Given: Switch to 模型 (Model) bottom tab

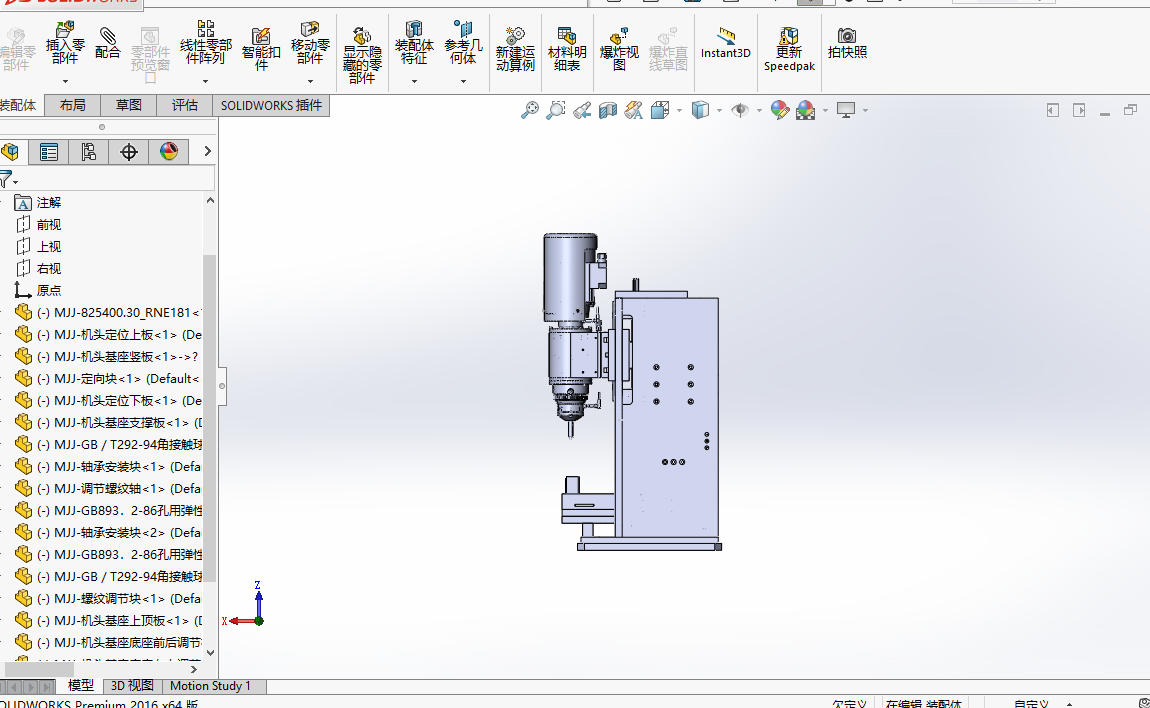Looking at the screenshot, I should pyautogui.click(x=81, y=685).
